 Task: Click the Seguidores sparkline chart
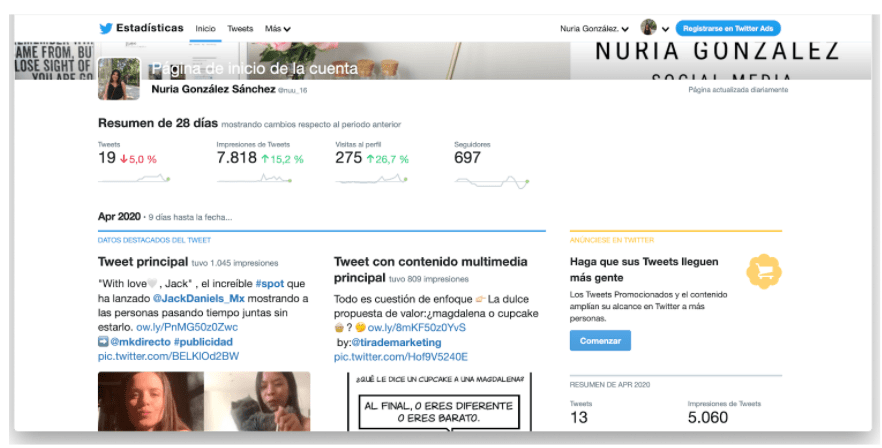[x=492, y=182]
